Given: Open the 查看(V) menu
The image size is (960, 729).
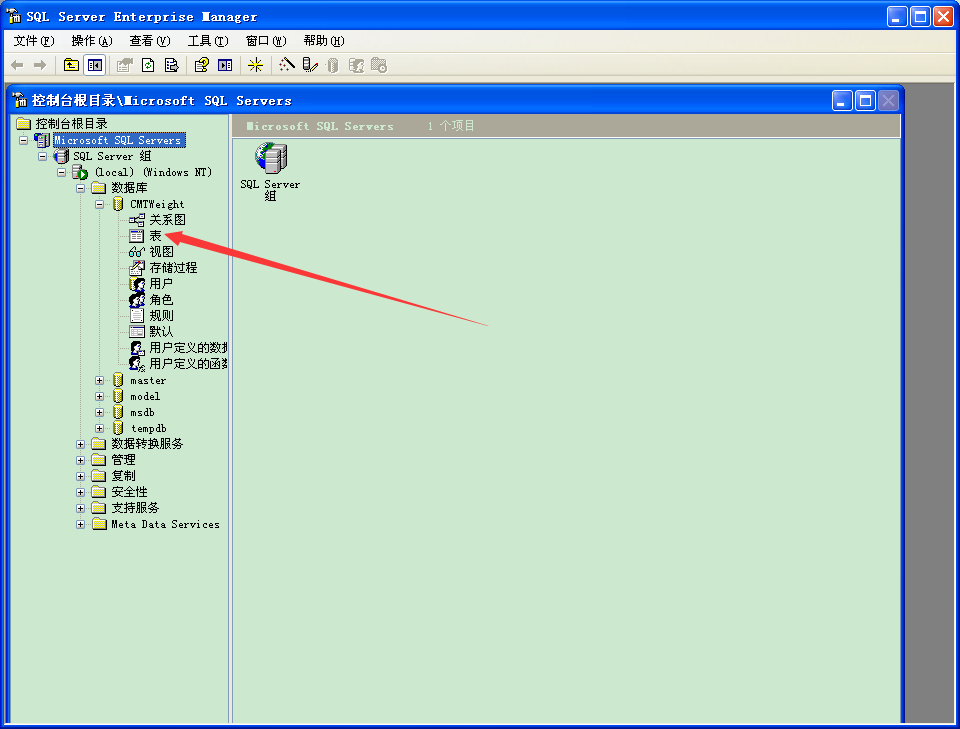Looking at the screenshot, I should click(x=150, y=41).
